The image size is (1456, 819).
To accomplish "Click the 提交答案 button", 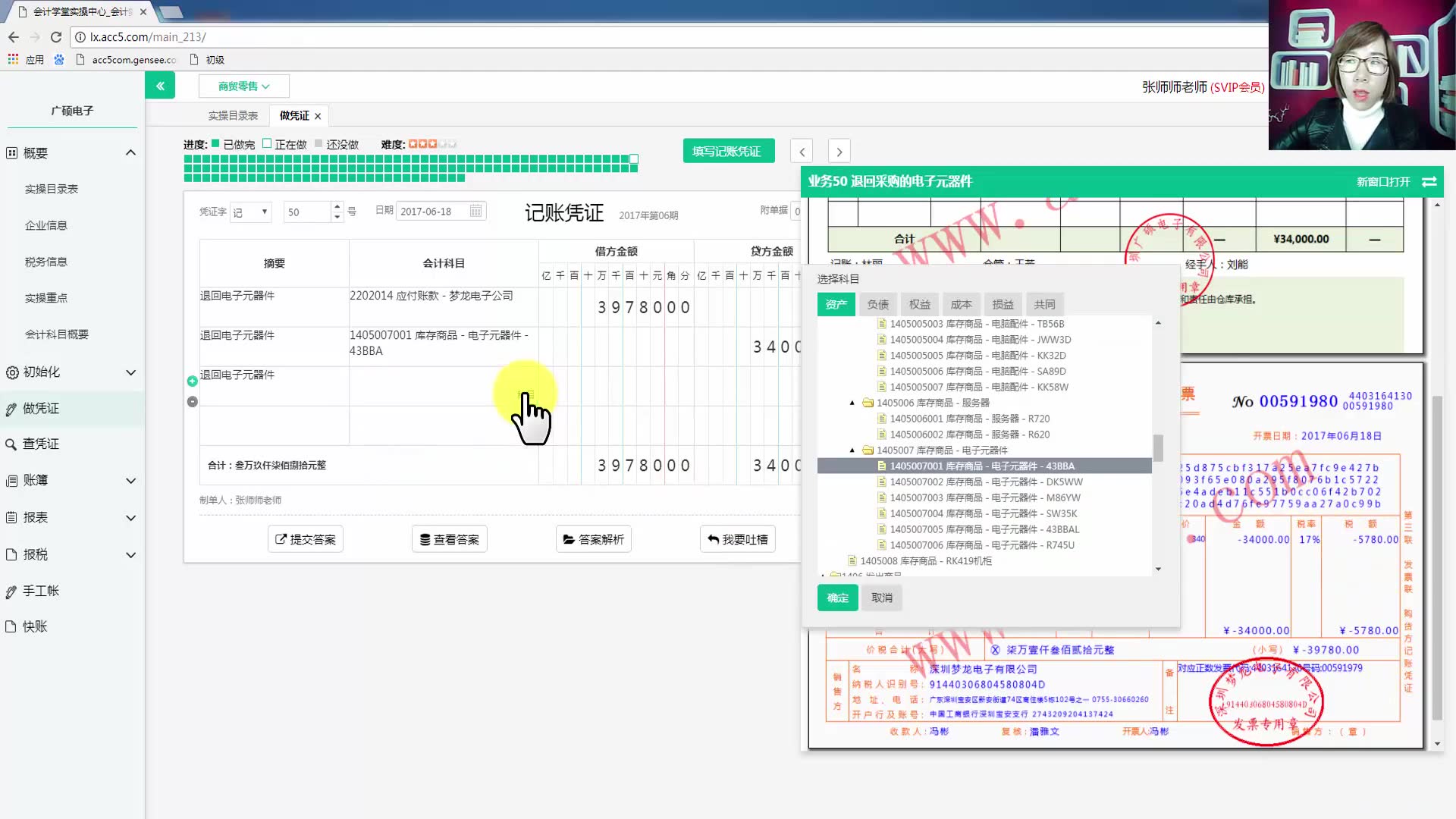I will (306, 539).
